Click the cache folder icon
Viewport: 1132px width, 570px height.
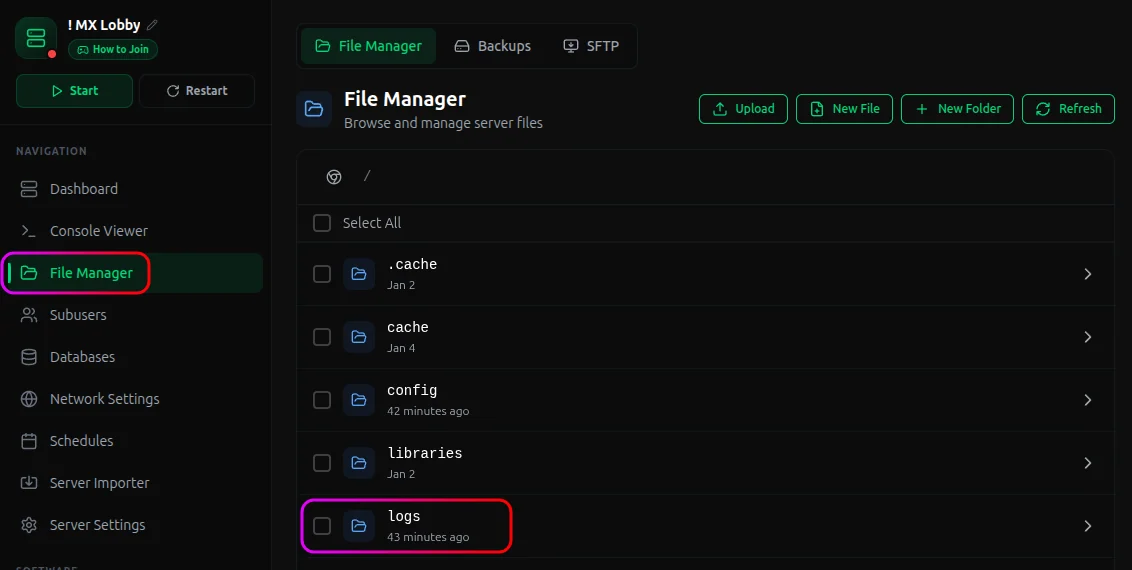(359, 337)
